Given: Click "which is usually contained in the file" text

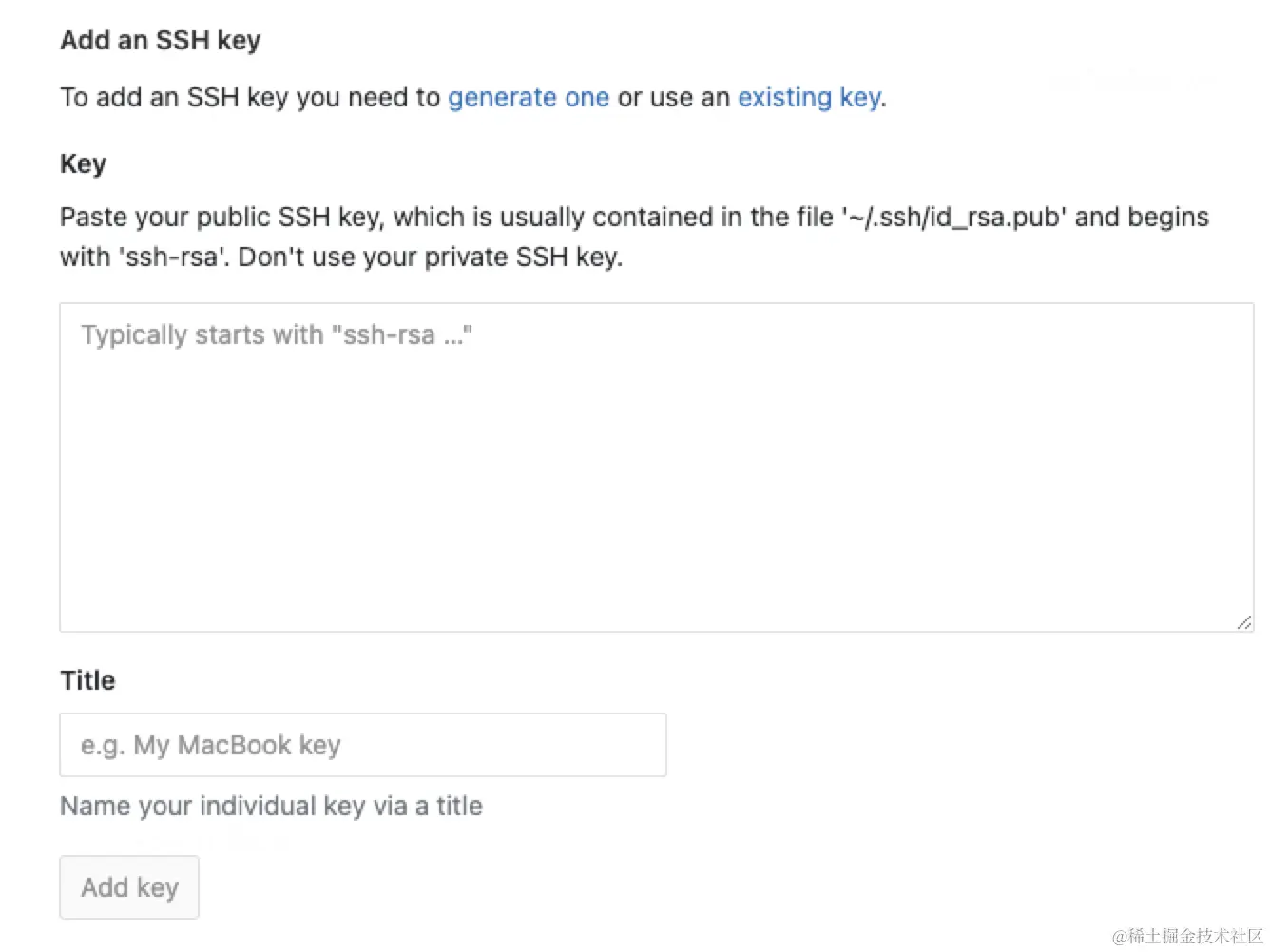Looking at the screenshot, I should click(613, 218).
